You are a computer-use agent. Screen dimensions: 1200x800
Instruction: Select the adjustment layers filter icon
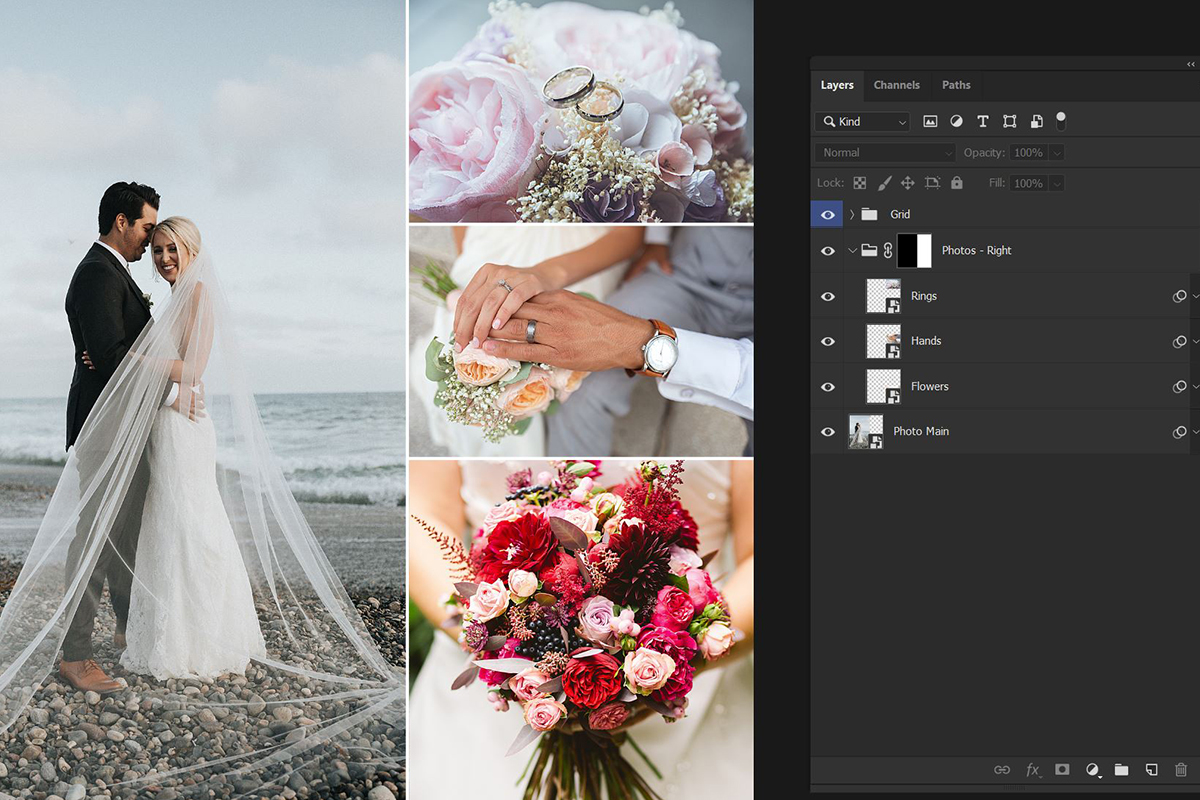point(956,121)
